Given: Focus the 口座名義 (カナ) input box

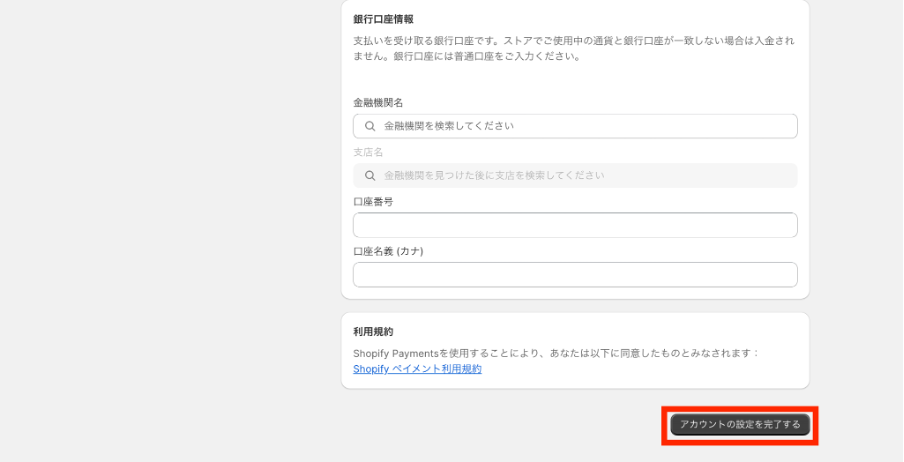Looking at the screenshot, I should point(575,275).
